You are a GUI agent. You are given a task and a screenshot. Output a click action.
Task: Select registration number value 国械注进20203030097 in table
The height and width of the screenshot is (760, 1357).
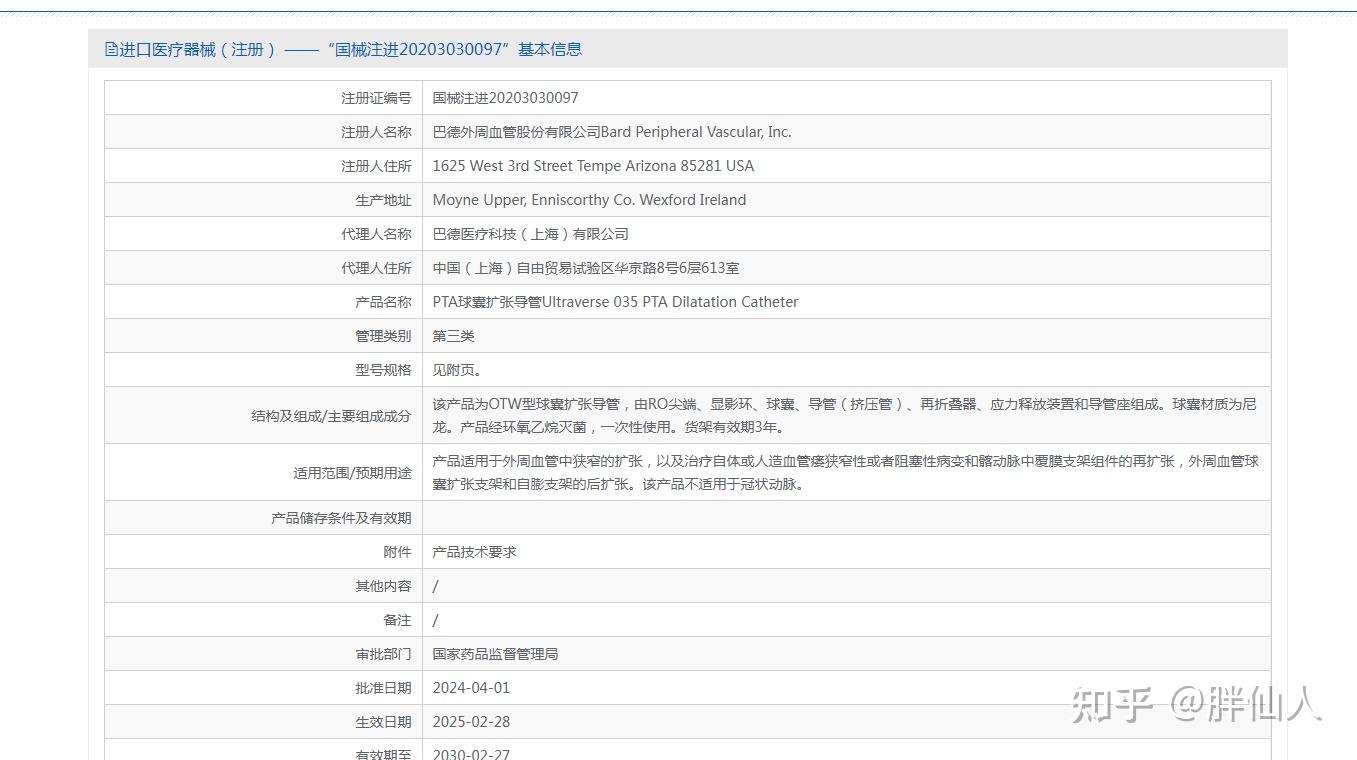point(505,98)
